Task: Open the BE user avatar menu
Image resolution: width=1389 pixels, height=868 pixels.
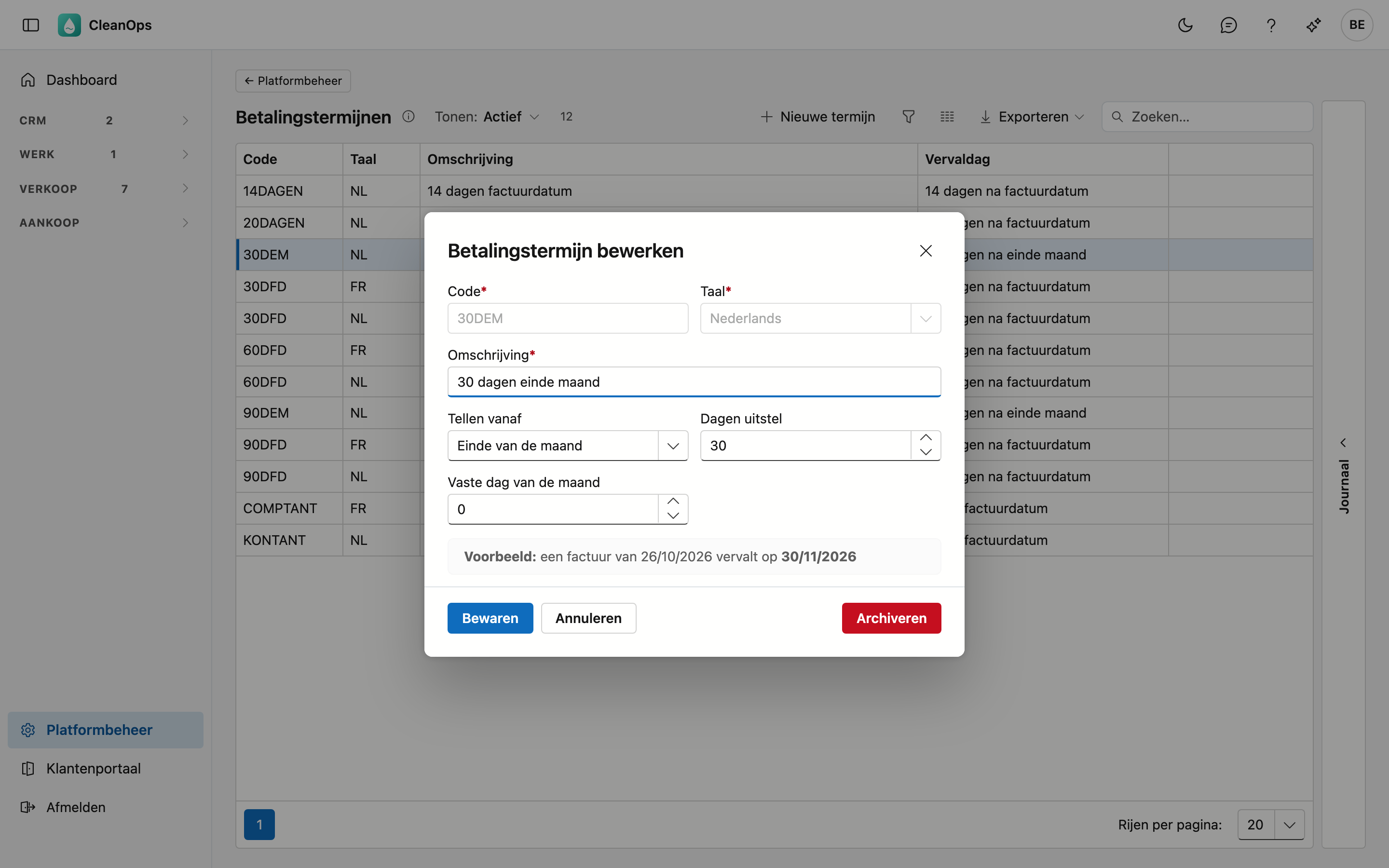Action: coord(1356,25)
